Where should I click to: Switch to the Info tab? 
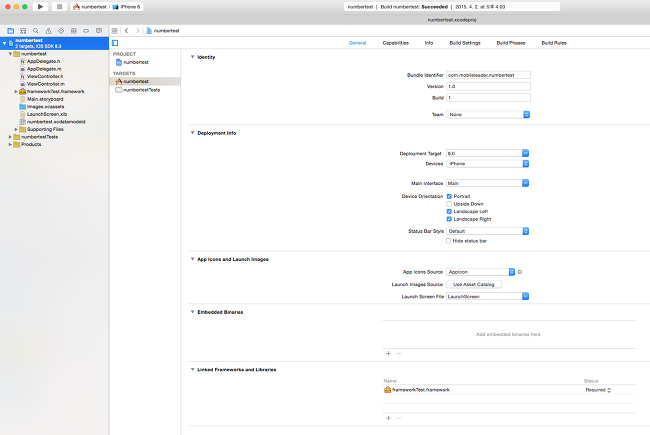429,43
